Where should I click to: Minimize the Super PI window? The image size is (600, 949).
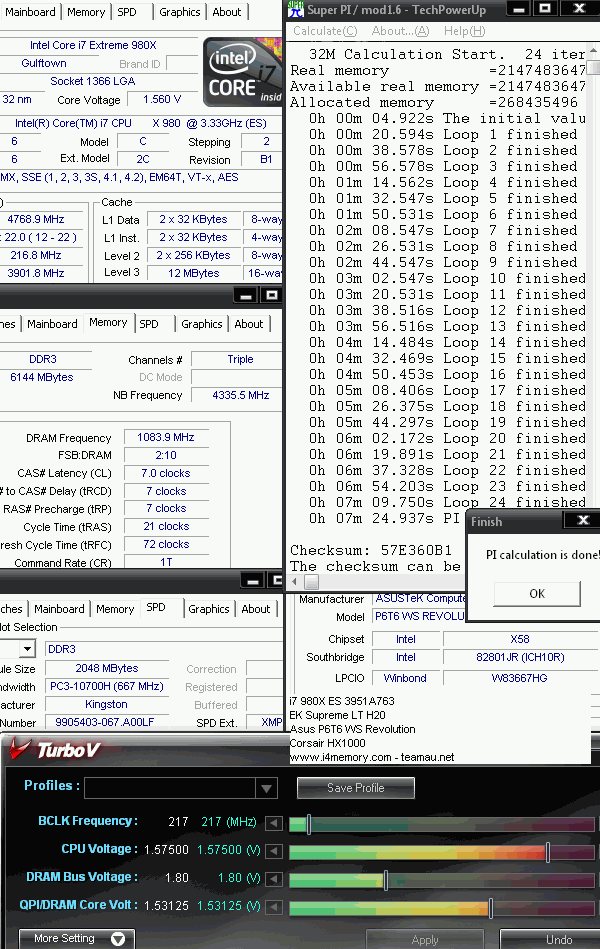tap(519, 9)
